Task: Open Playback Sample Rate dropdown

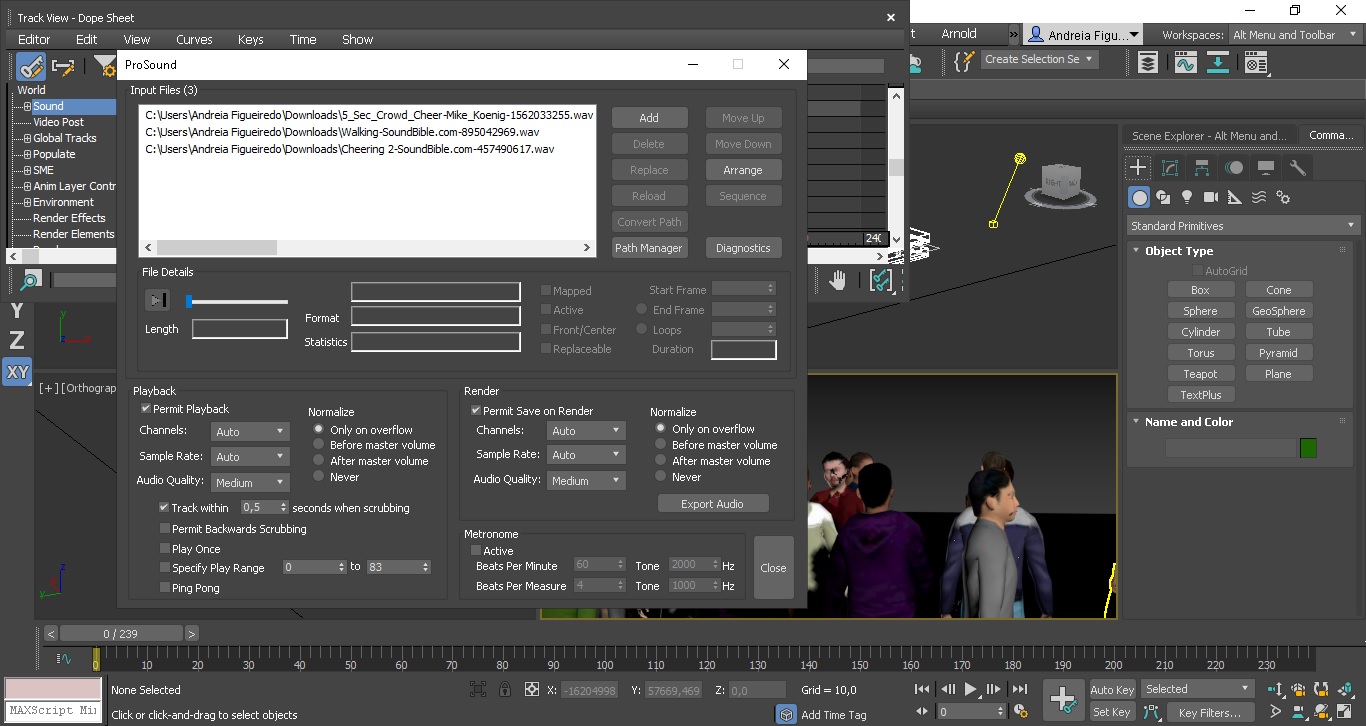Action: click(250, 456)
